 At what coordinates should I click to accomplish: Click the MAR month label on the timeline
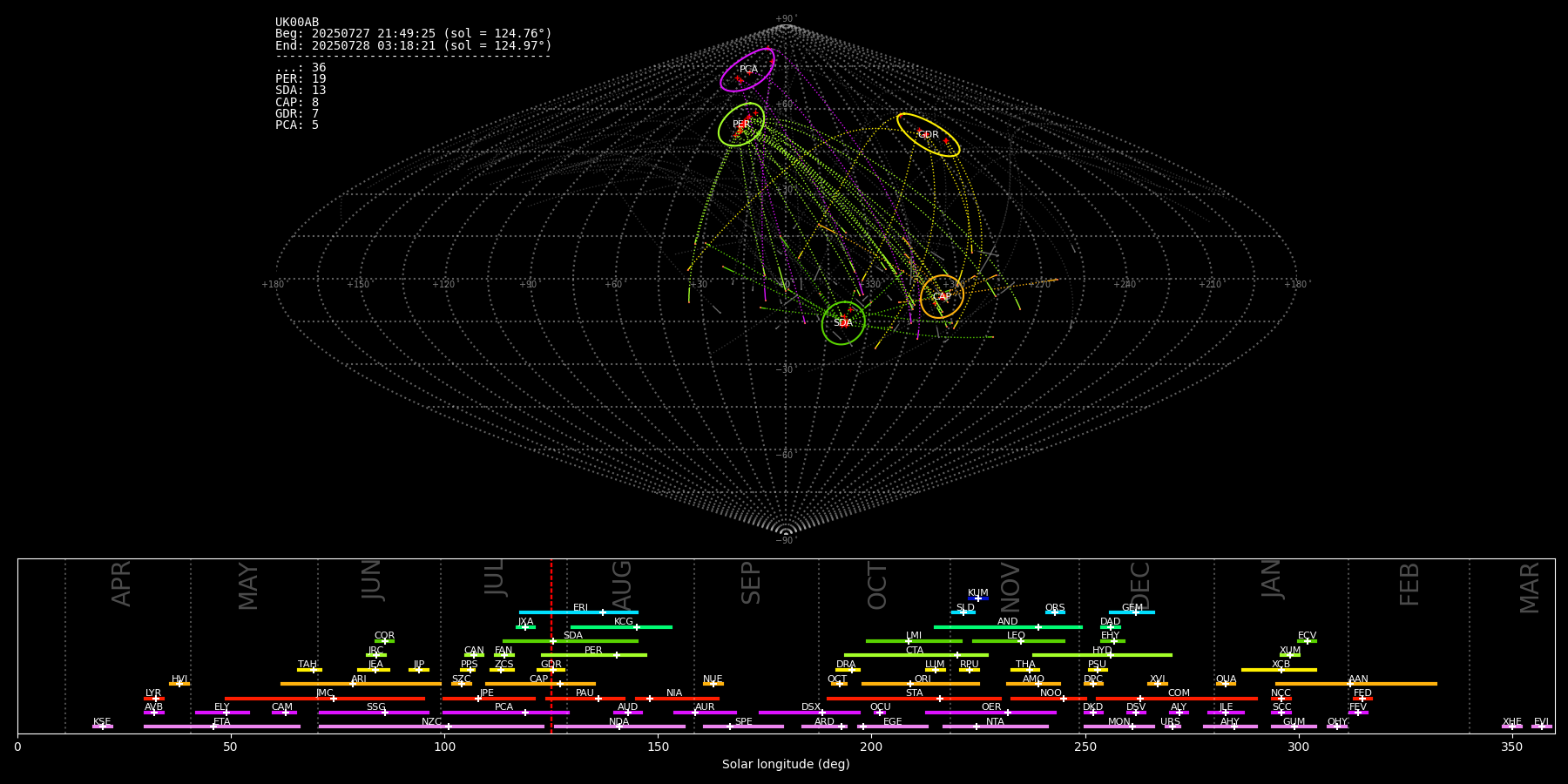pos(1530,588)
